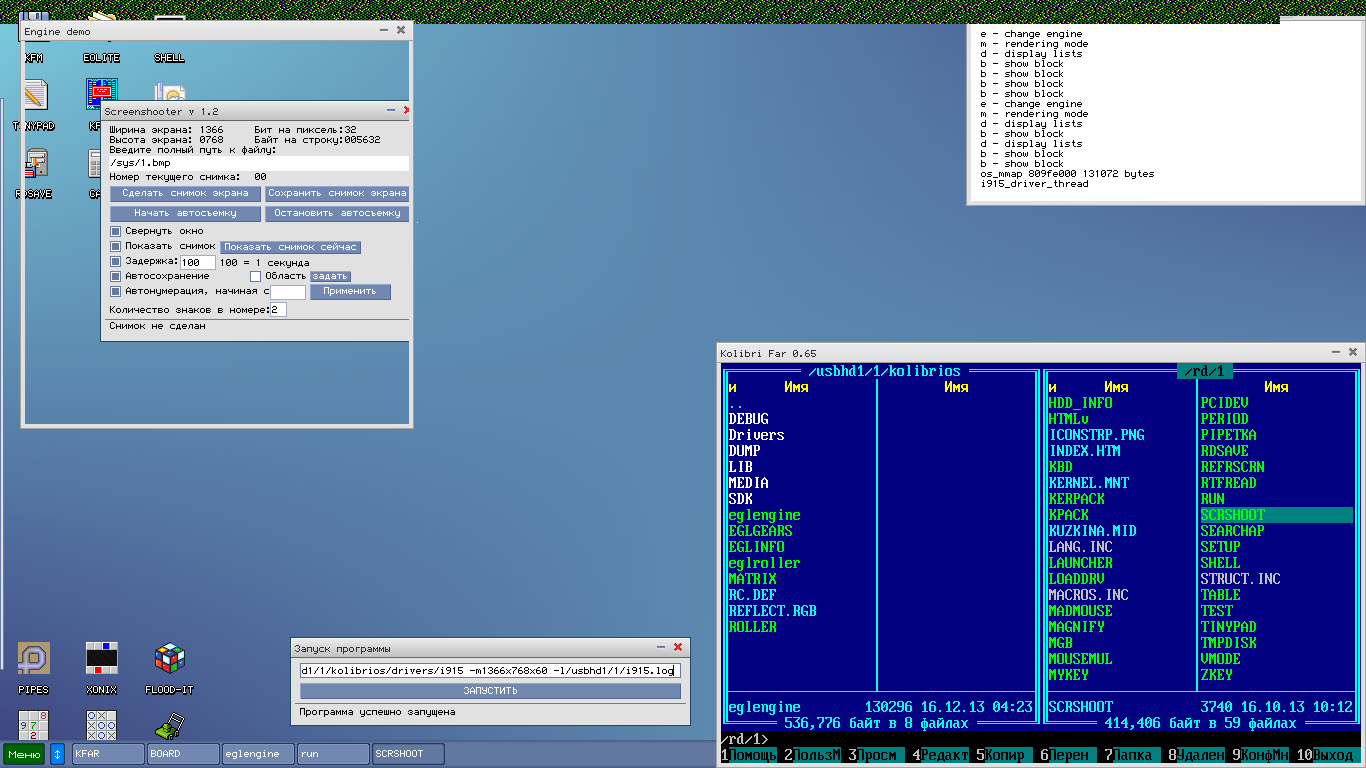Open the sudoku number grid icon
The image size is (1366, 768).
[x=34, y=725]
